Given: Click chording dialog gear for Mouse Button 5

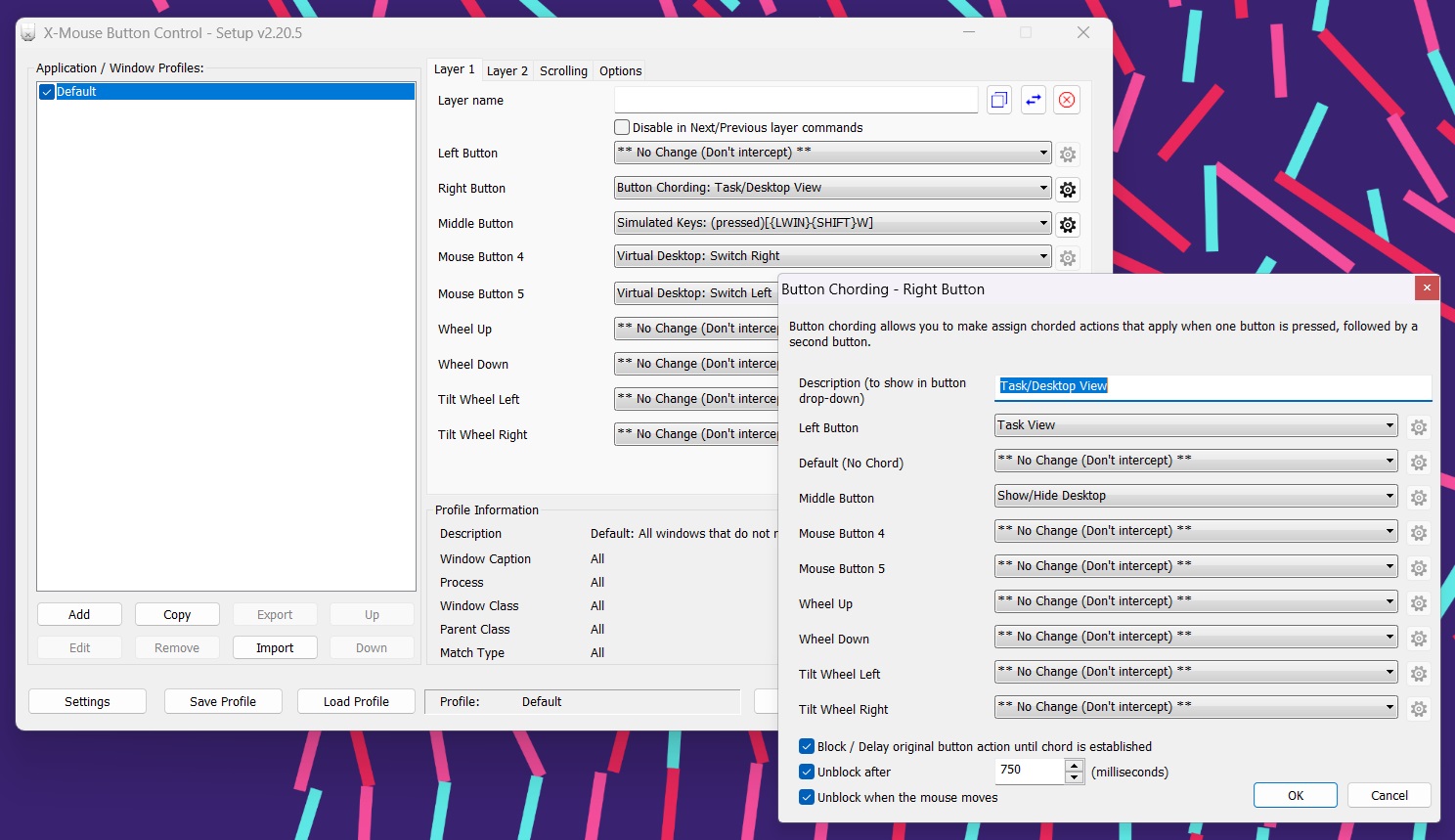Looking at the screenshot, I should [x=1419, y=568].
